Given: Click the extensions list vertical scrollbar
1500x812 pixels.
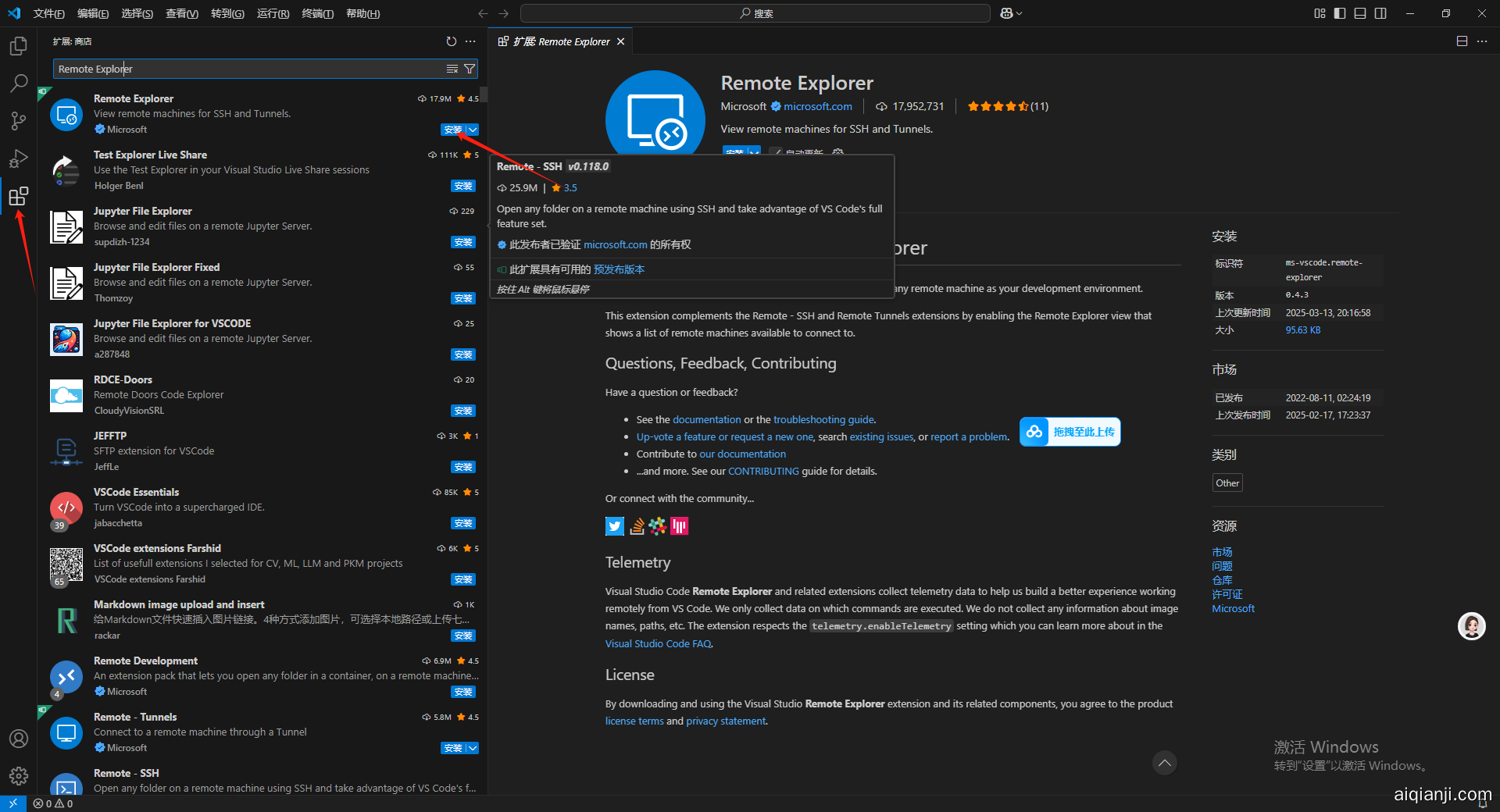Looking at the screenshot, I should pyautogui.click(x=484, y=94).
